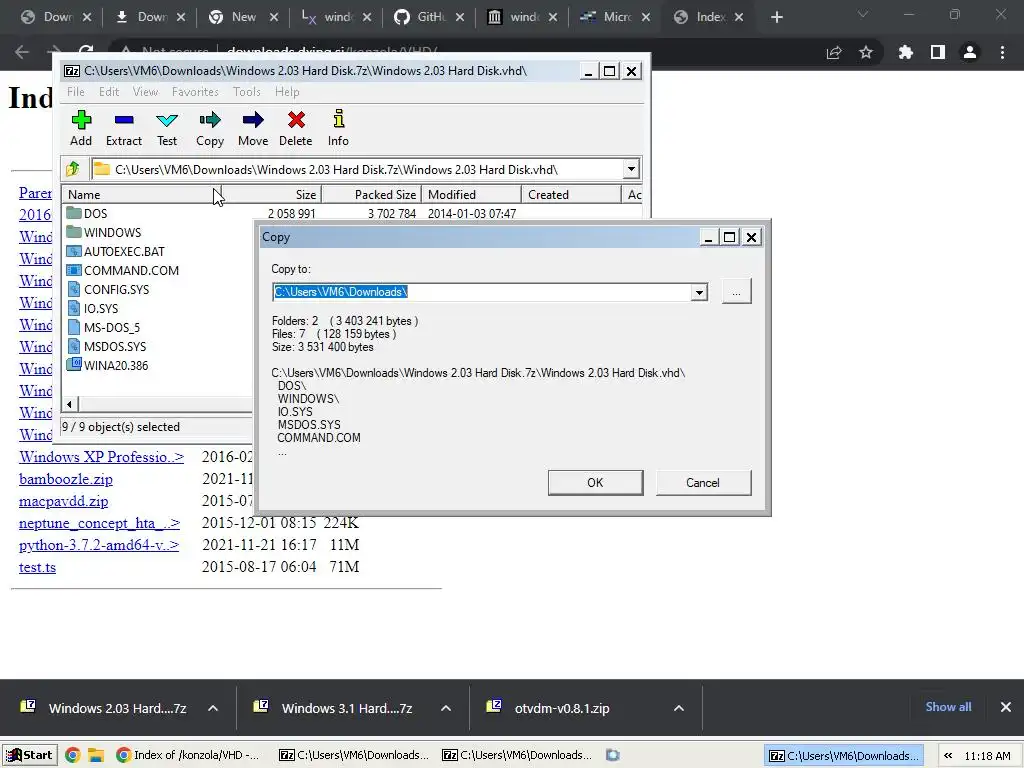Select the CONFIG.SYS file
1024x768 pixels.
[108, 289]
